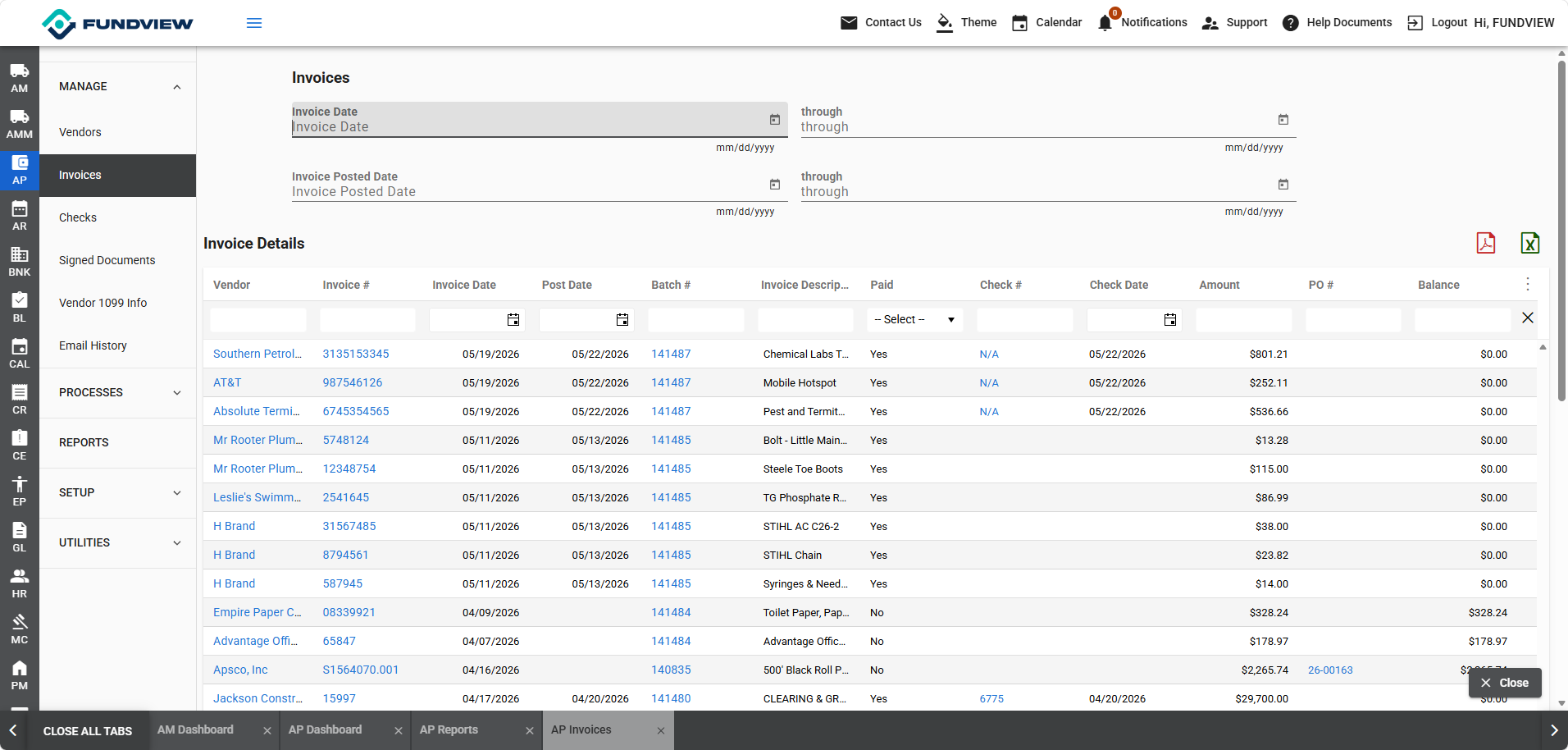Screen dimensions: 1568x750
Task: Open Contact Us link
Action: tap(882, 22)
